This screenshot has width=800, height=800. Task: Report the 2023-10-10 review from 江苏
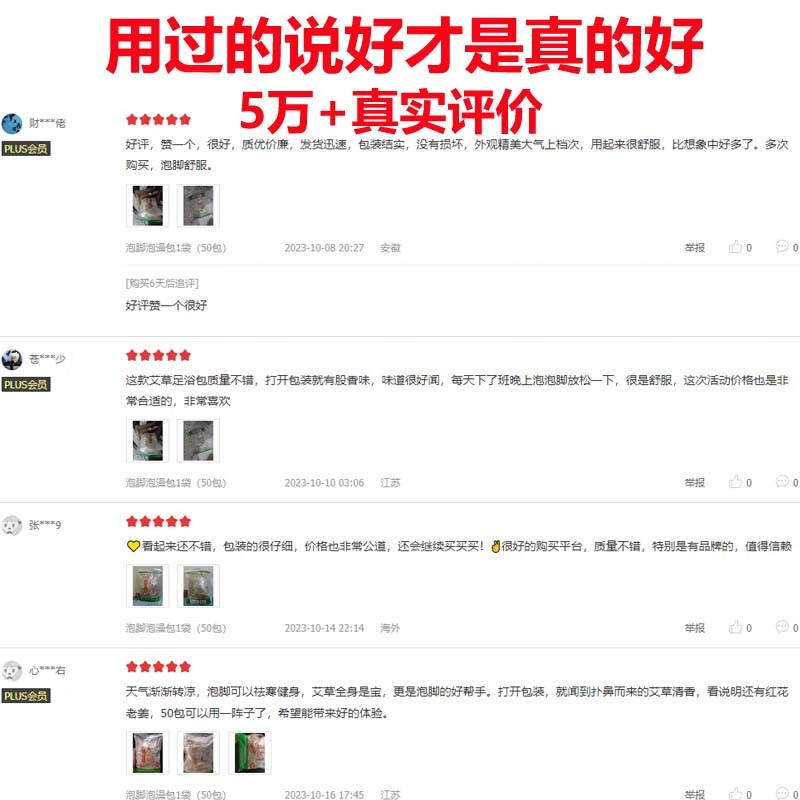pos(694,483)
